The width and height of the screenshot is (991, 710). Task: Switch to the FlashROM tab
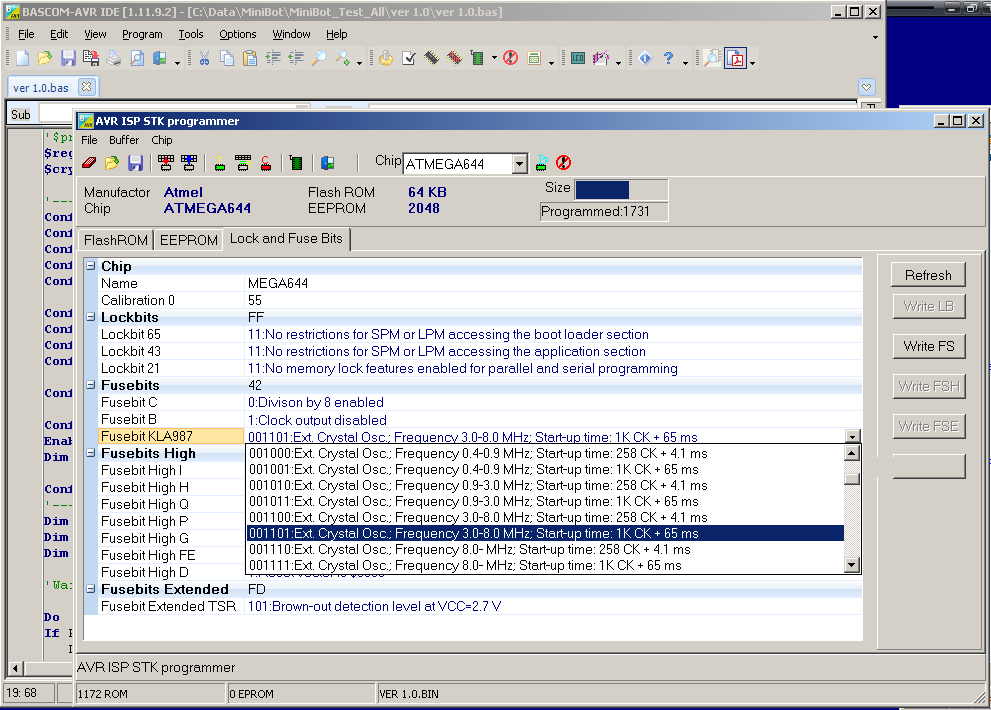point(116,240)
